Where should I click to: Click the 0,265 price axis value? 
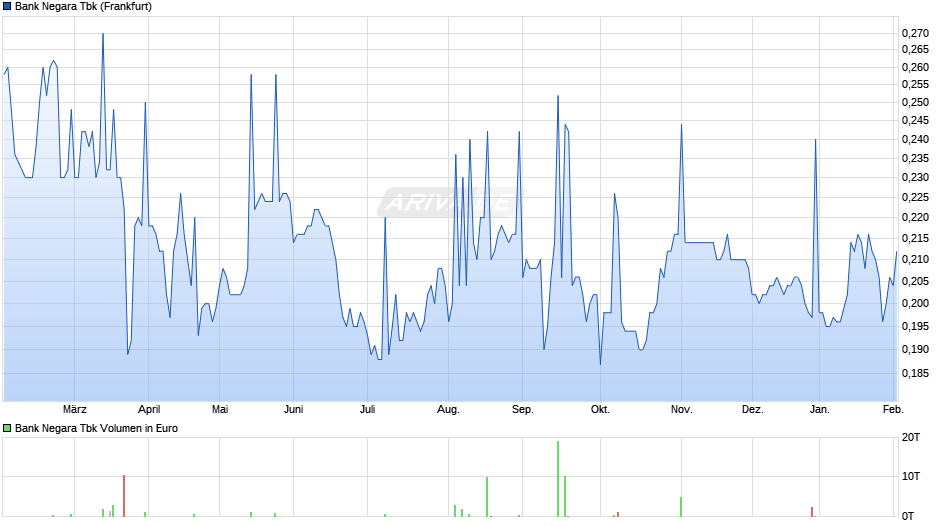coord(915,50)
